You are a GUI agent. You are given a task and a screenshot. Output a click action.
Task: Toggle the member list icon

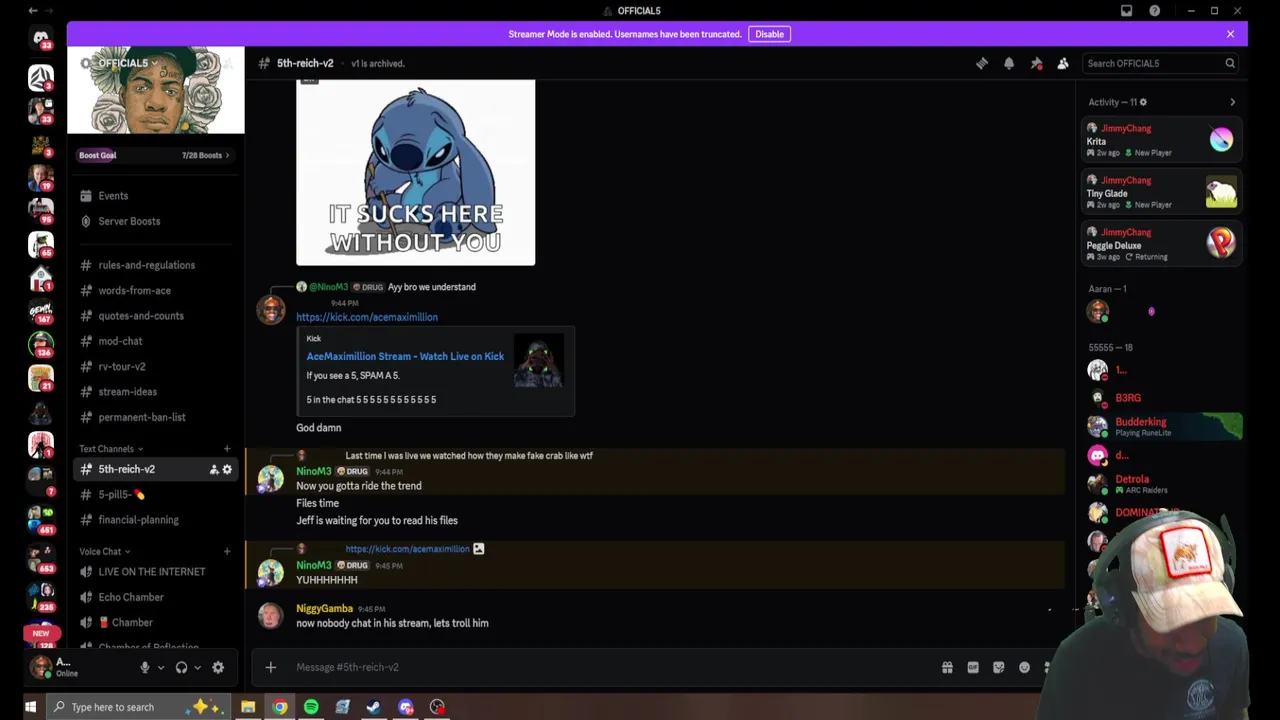tap(1063, 63)
